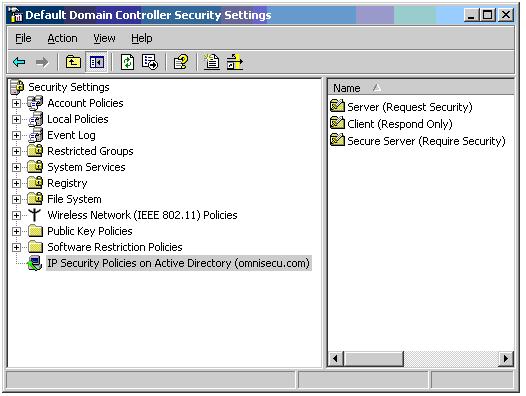Screen dimensions: 526x396
Task: Click the Refresh toolbar icon
Action: (127, 62)
